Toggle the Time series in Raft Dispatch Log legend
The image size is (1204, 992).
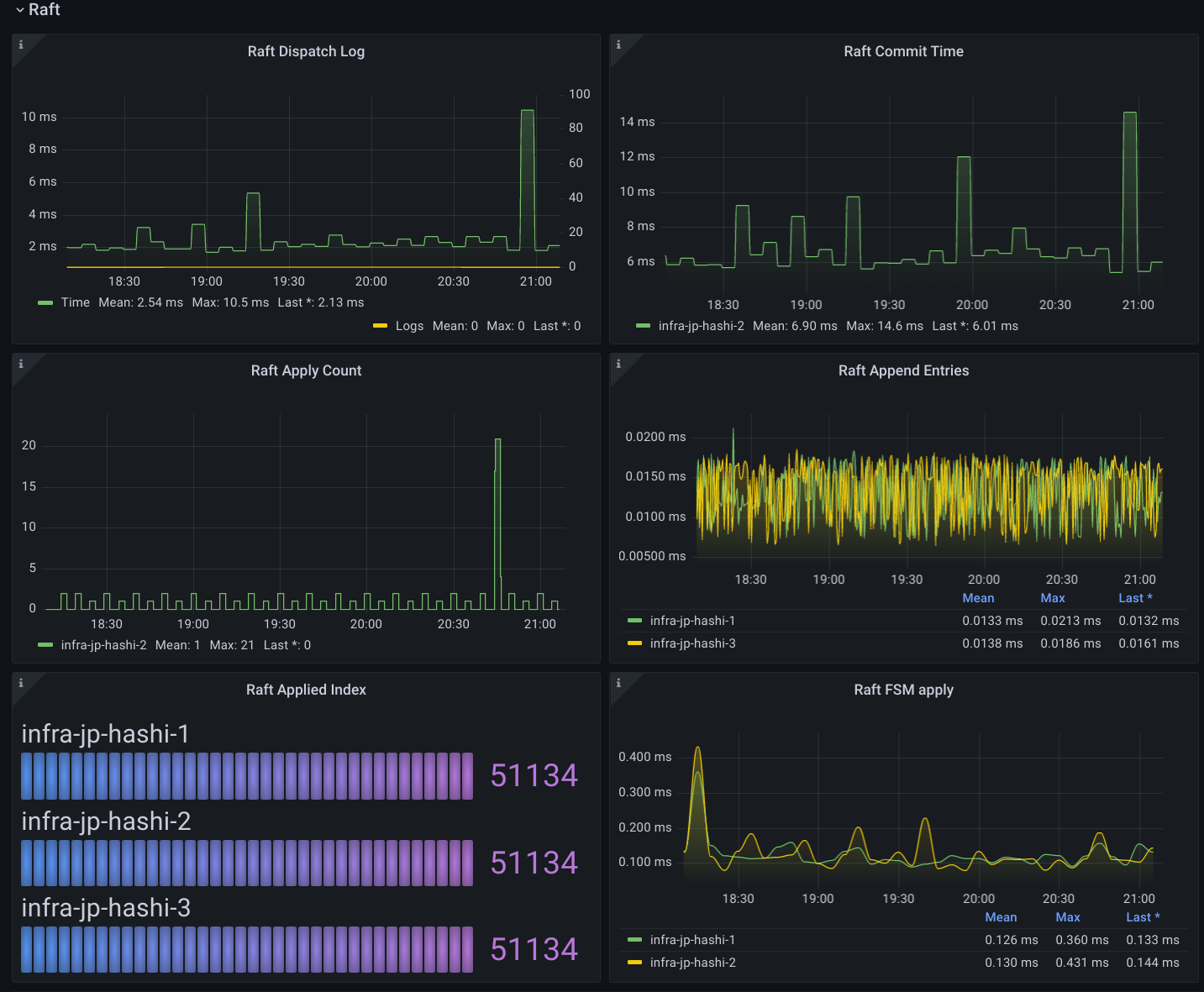[76, 302]
